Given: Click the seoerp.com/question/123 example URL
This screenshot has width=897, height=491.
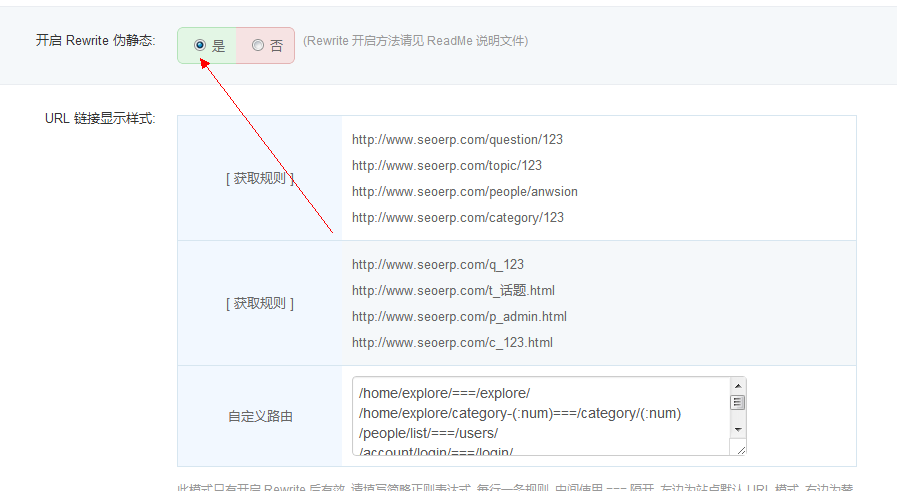Looking at the screenshot, I should click(457, 140).
